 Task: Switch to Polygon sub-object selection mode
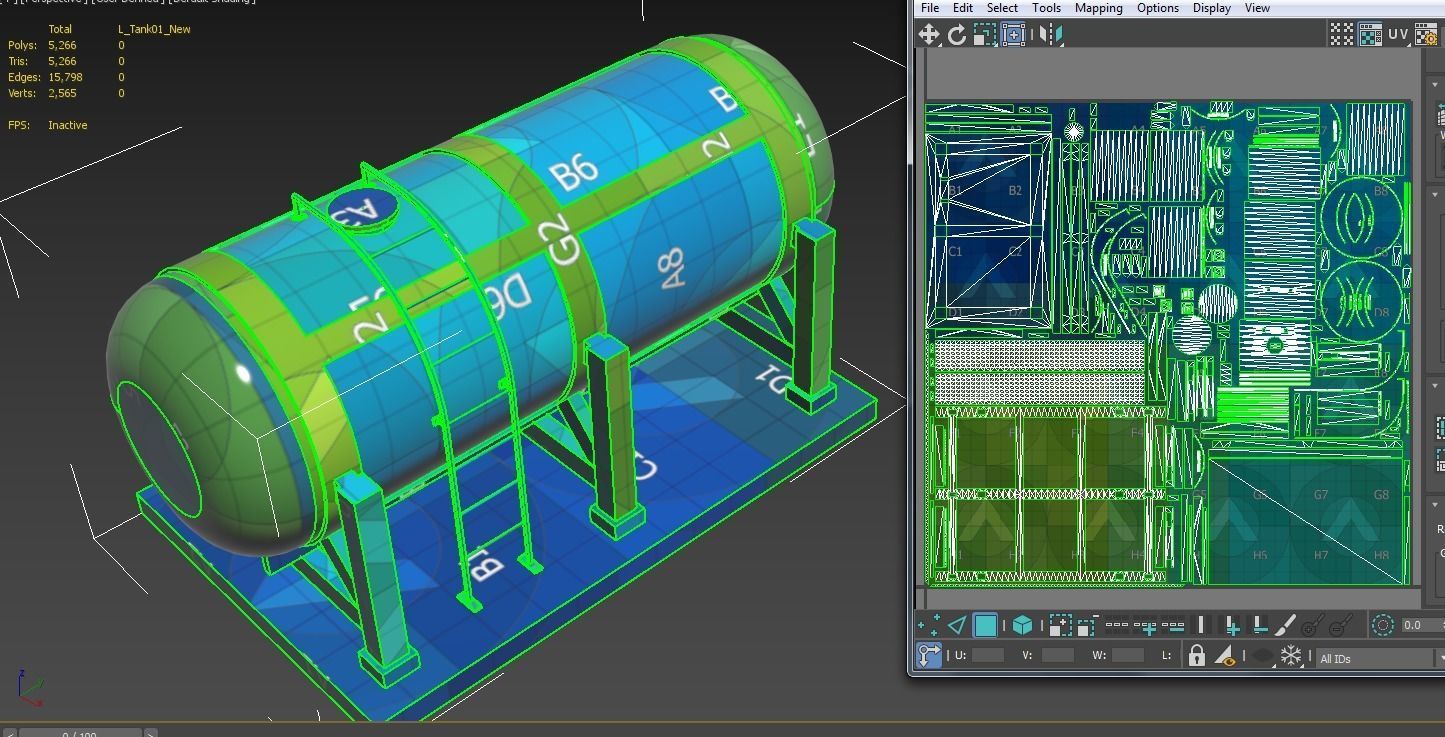pyautogui.click(x=985, y=625)
